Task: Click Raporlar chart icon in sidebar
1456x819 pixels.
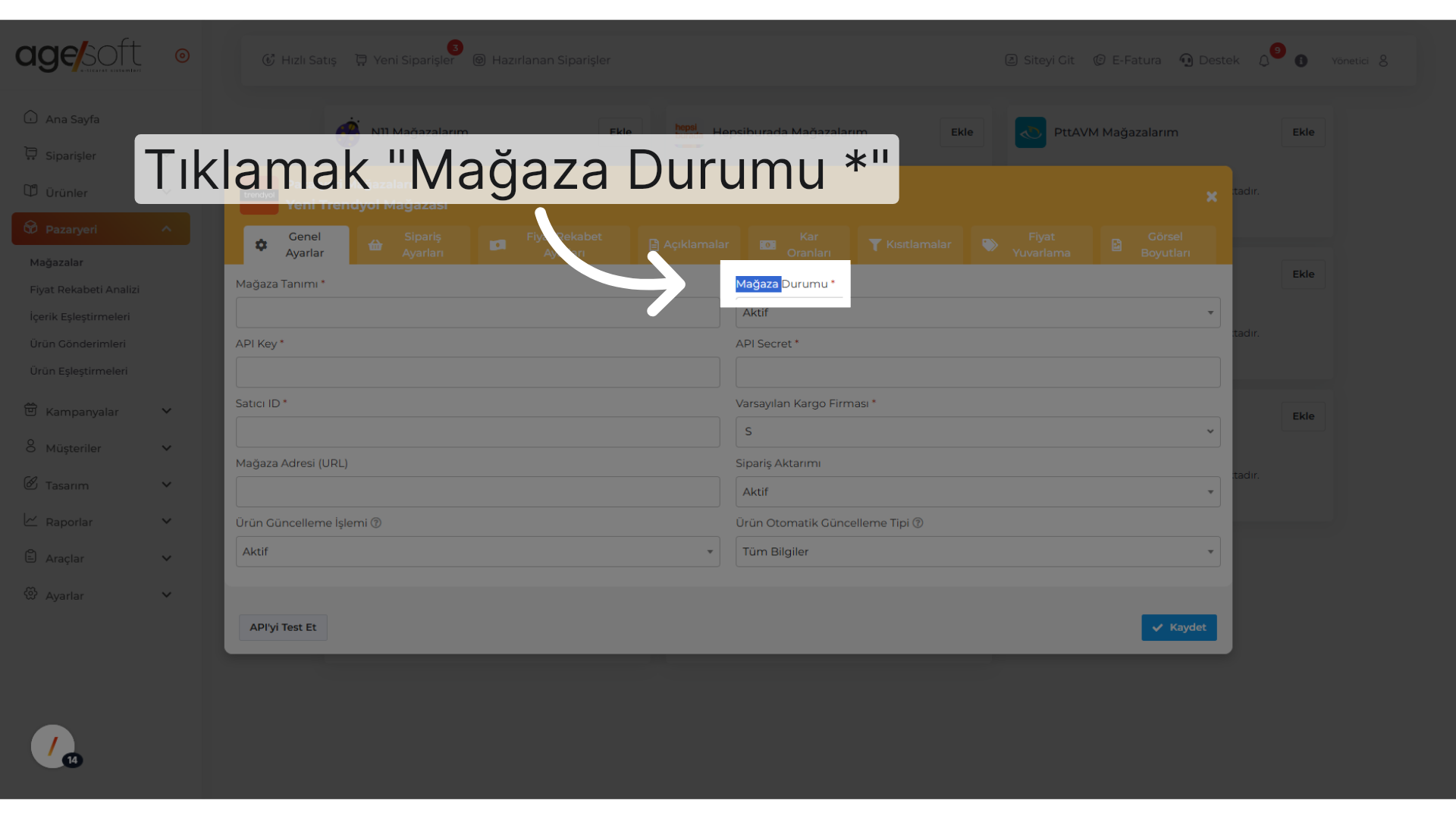Action: [30, 519]
